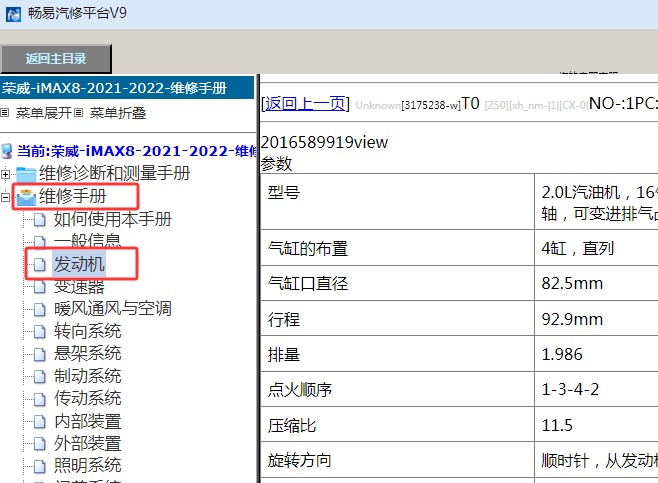The height and width of the screenshot is (483, 658).
Task: Click the page icon beside 传动系统
Action: click(39, 399)
